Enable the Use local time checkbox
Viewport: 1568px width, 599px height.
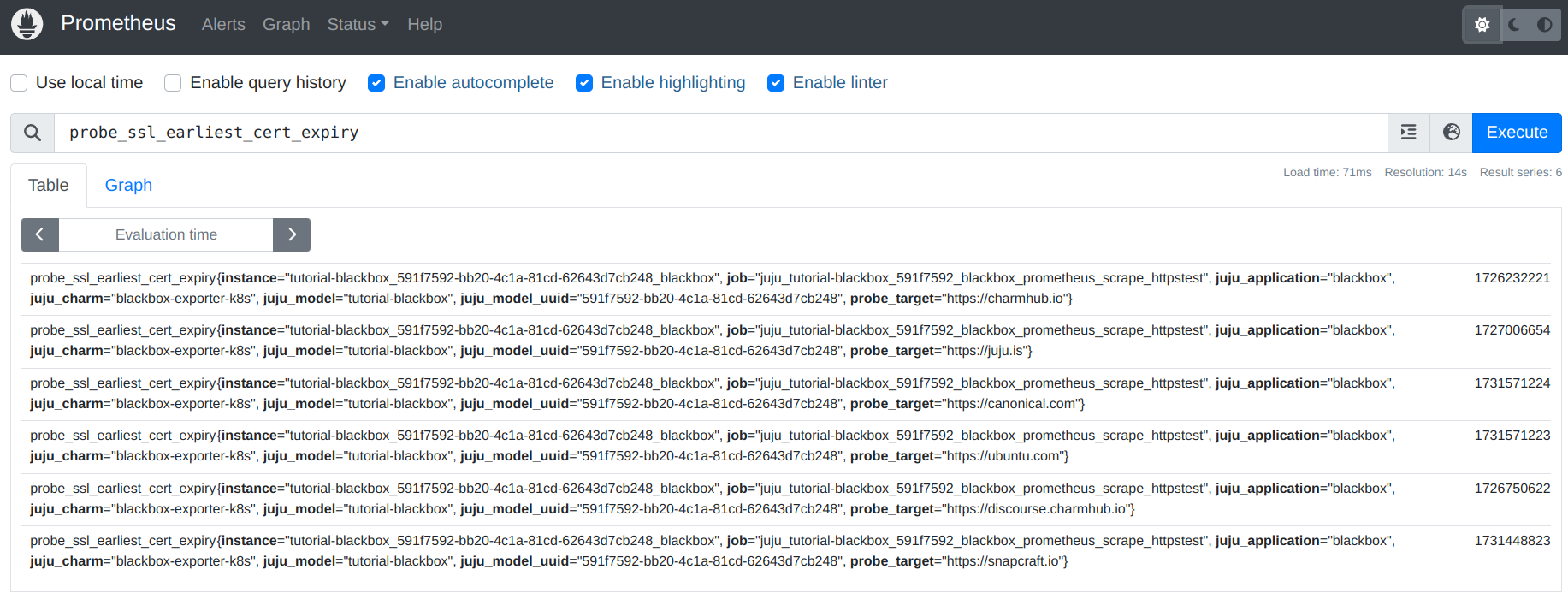(19, 83)
